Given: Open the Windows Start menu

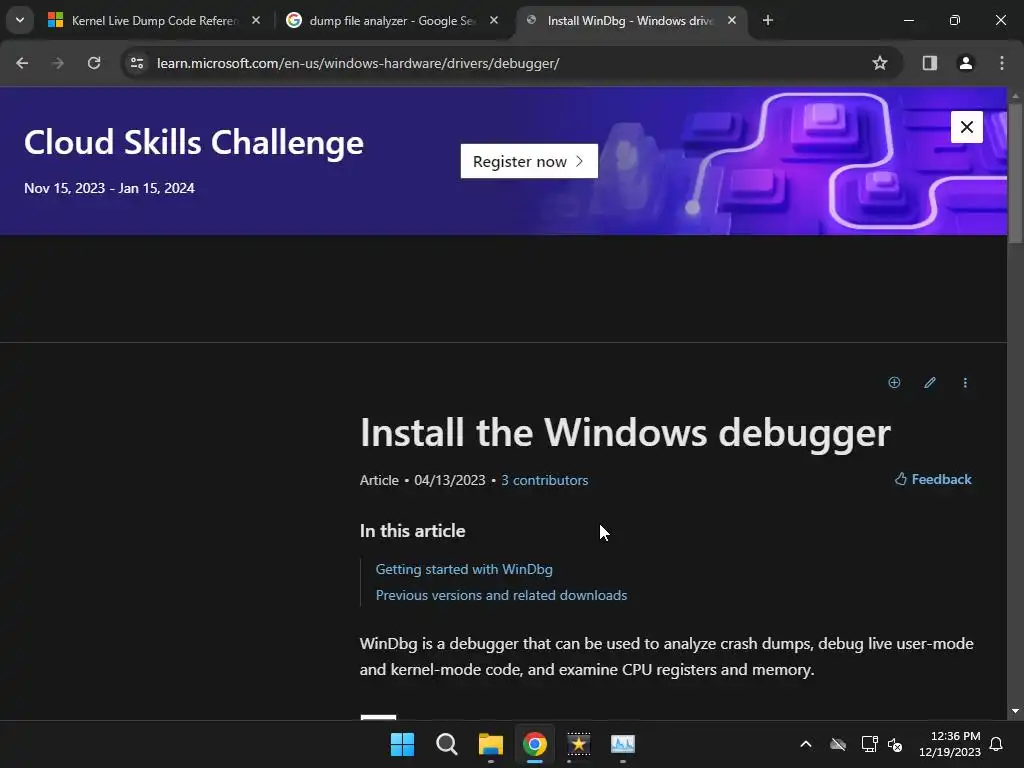Looking at the screenshot, I should (402, 744).
